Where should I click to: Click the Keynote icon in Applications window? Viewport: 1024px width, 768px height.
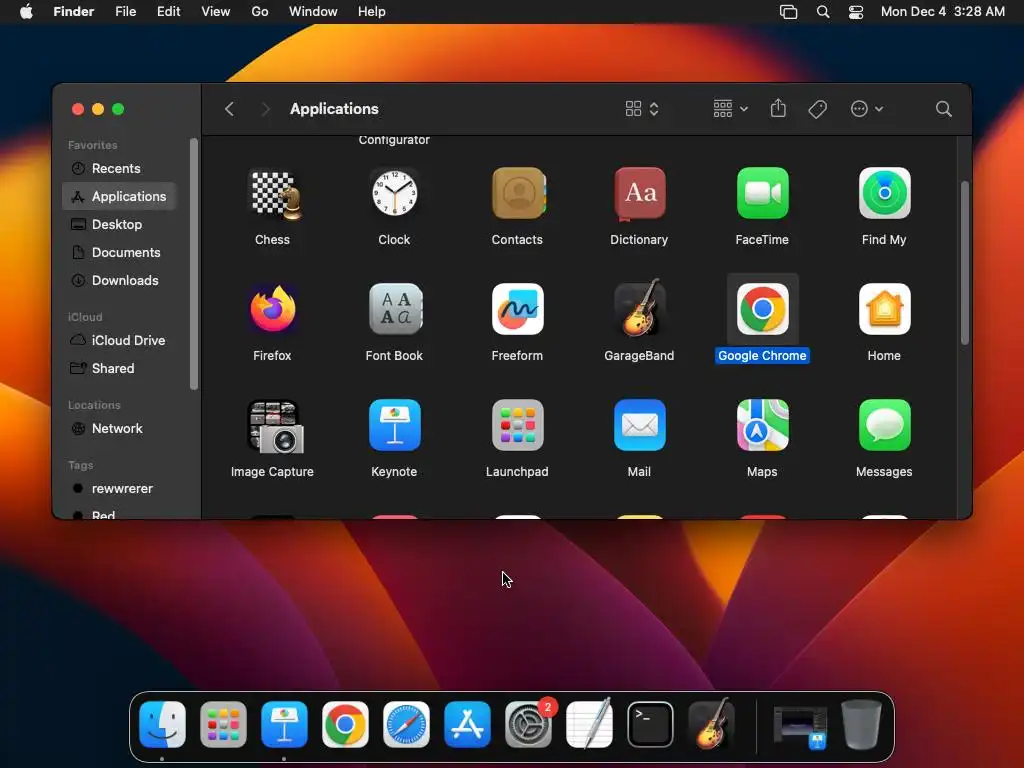(394, 425)
